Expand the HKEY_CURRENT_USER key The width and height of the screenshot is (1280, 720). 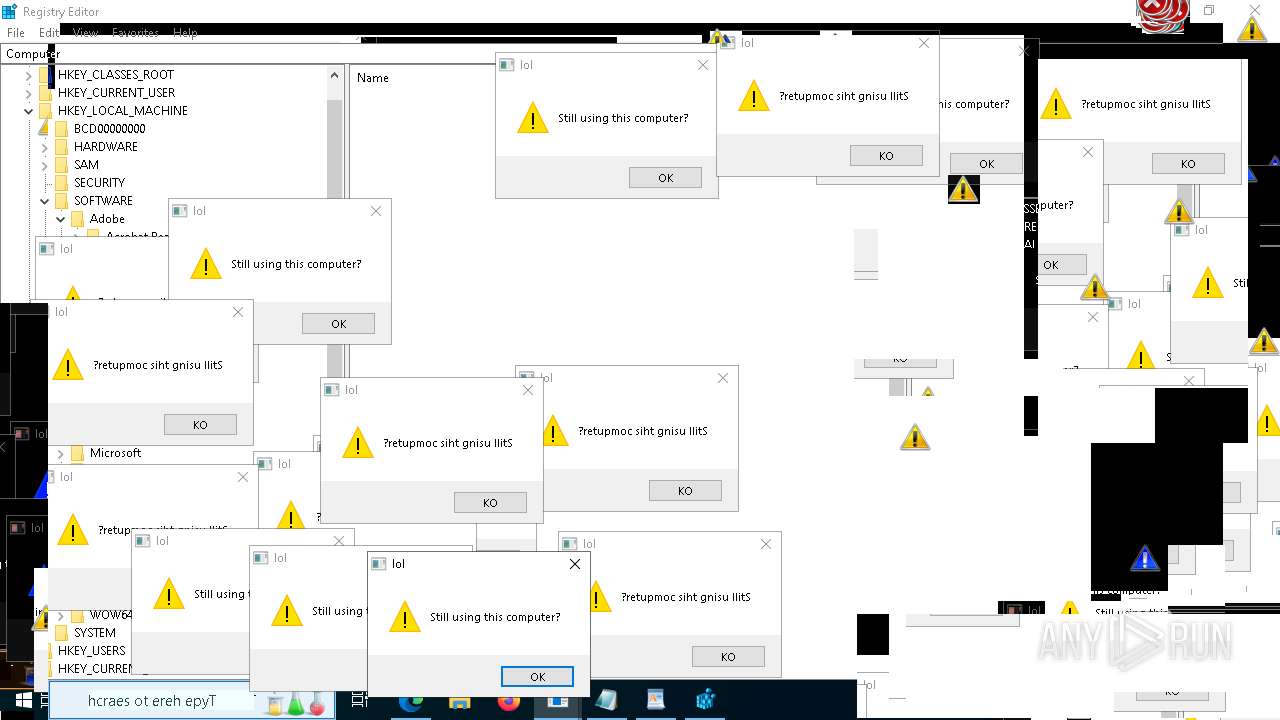(x=29, y=93)
